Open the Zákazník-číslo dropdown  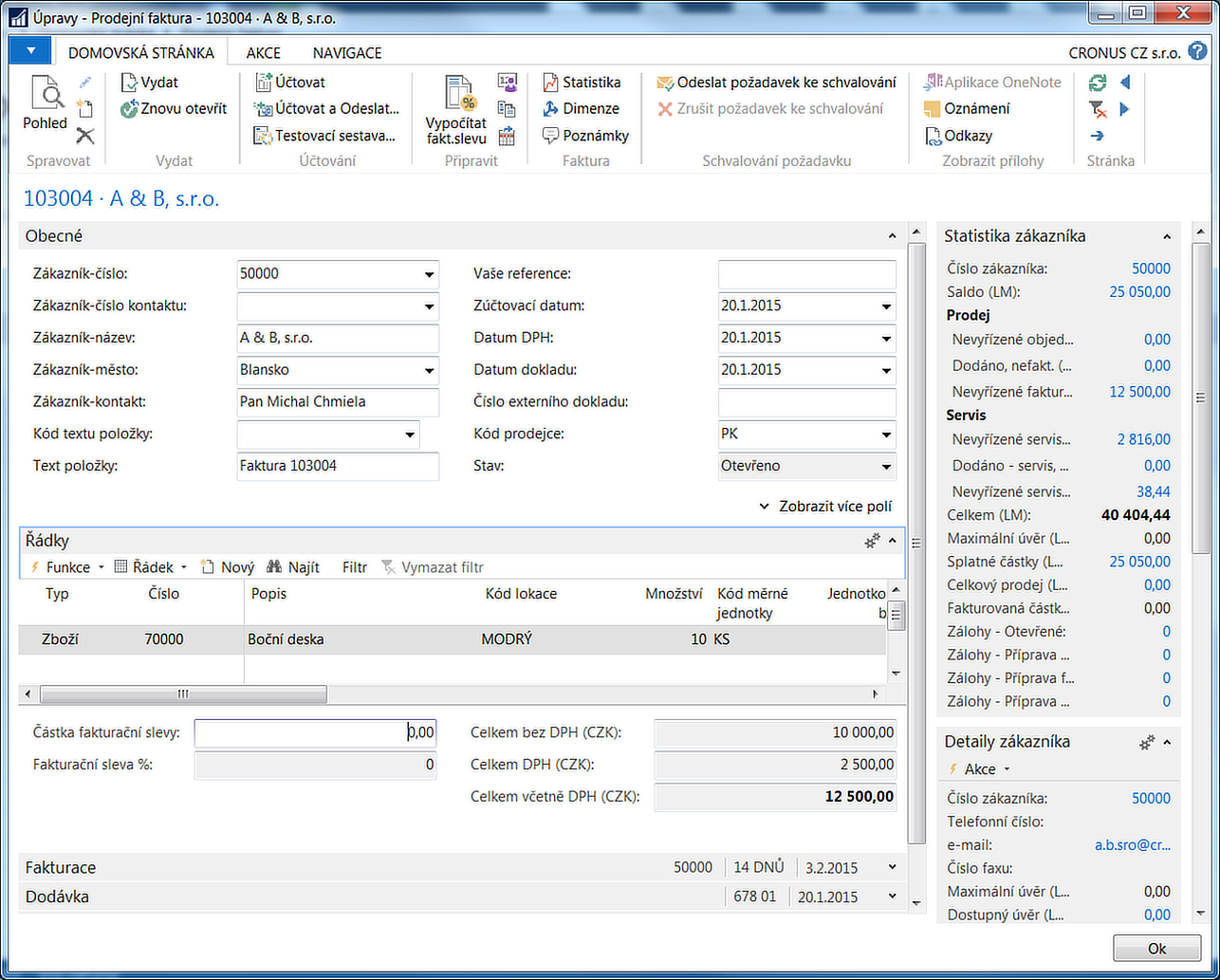[428, 275]
